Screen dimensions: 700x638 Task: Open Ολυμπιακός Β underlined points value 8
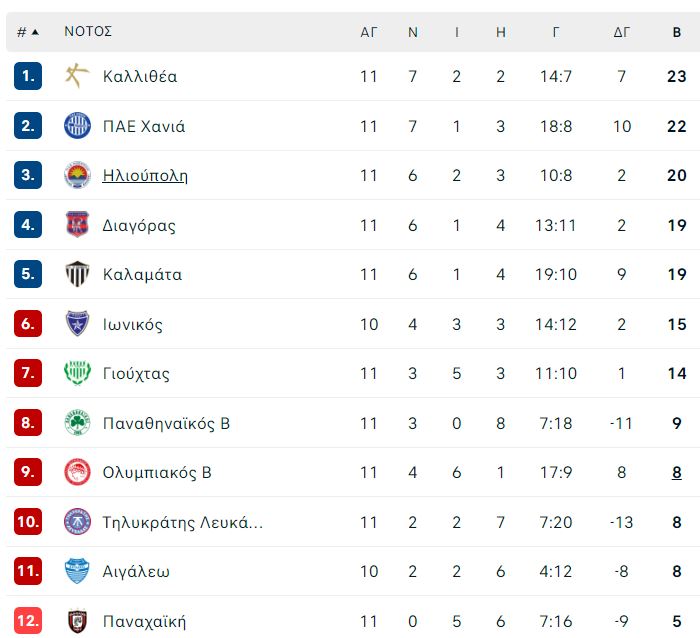point(677,472)
